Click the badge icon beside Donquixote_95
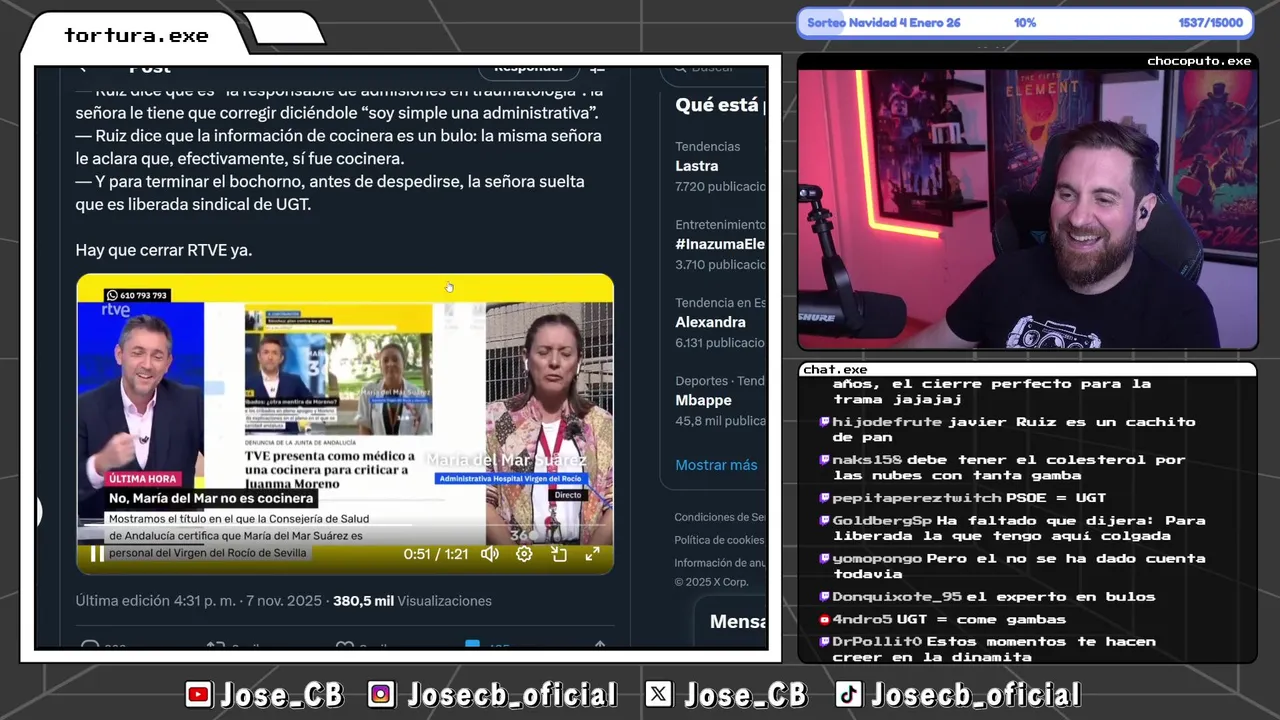The width and height of the screenshot is (1280, 720). (825, 597)
